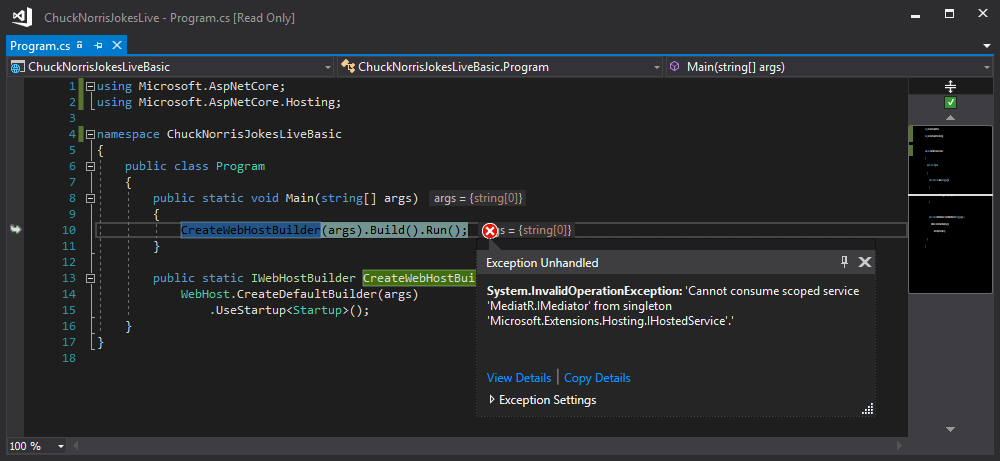
Task: Collapse the namespace ChuckNorrisJokesLiveBasic region
Action: coord(89,134)
